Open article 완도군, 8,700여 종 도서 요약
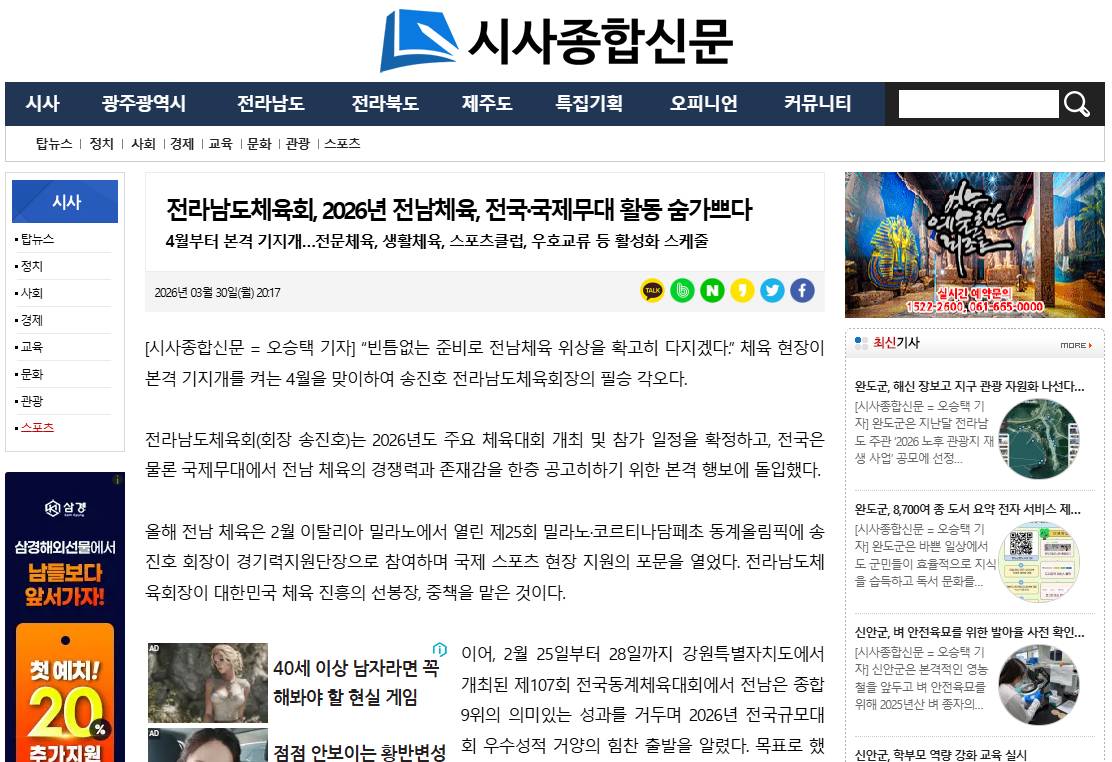1112x762 pixels. click(968, 509)
